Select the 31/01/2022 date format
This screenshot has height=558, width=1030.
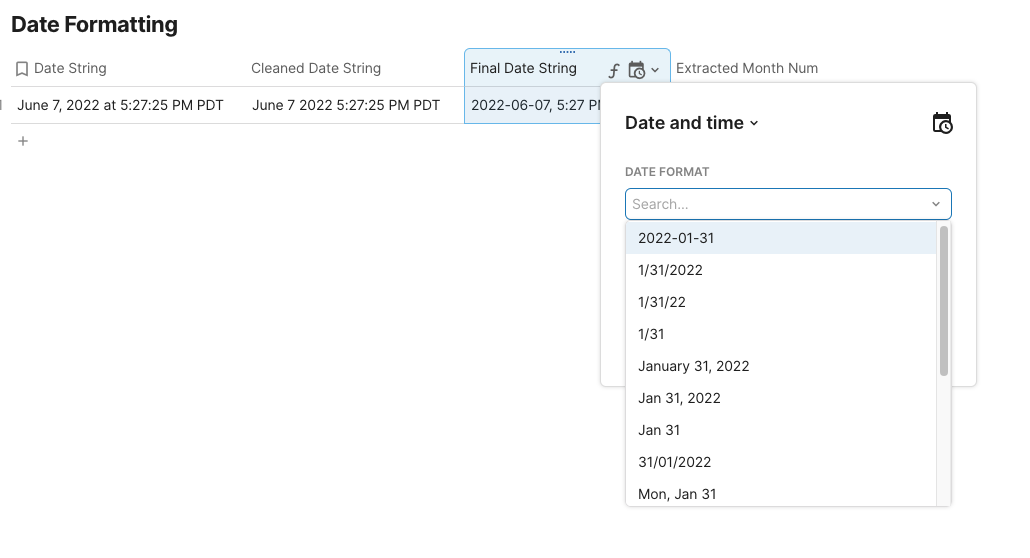point(674,462)
